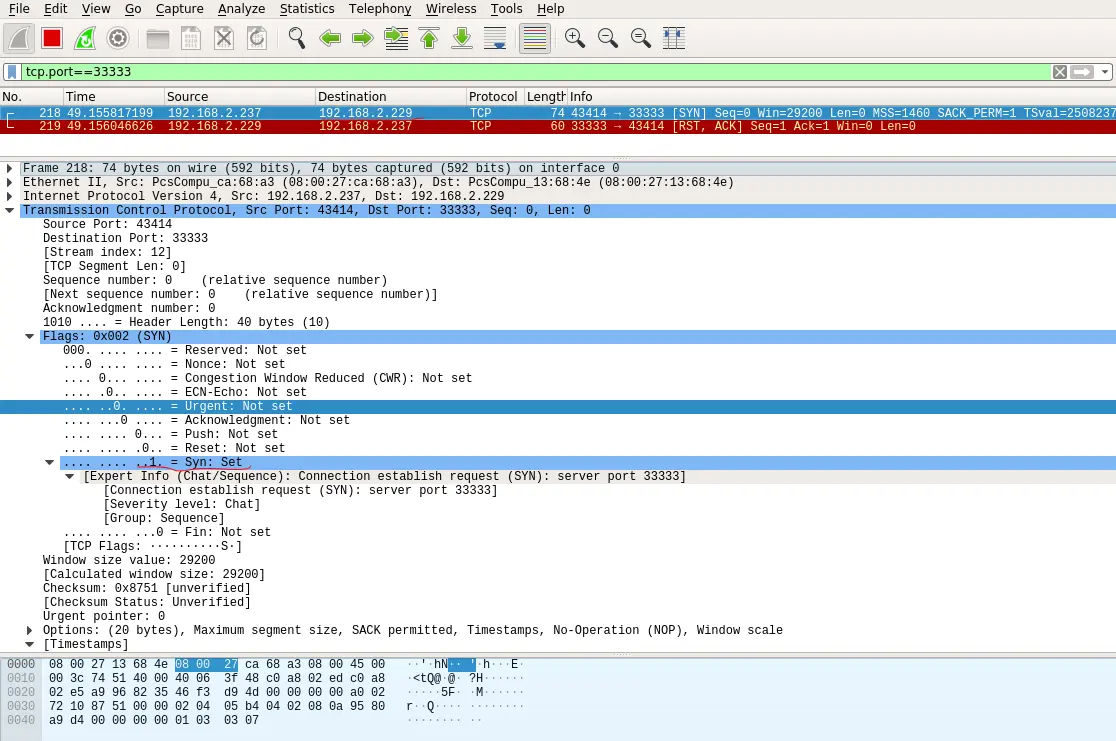Expand Ethernet II details

click(x=9, y=182)
